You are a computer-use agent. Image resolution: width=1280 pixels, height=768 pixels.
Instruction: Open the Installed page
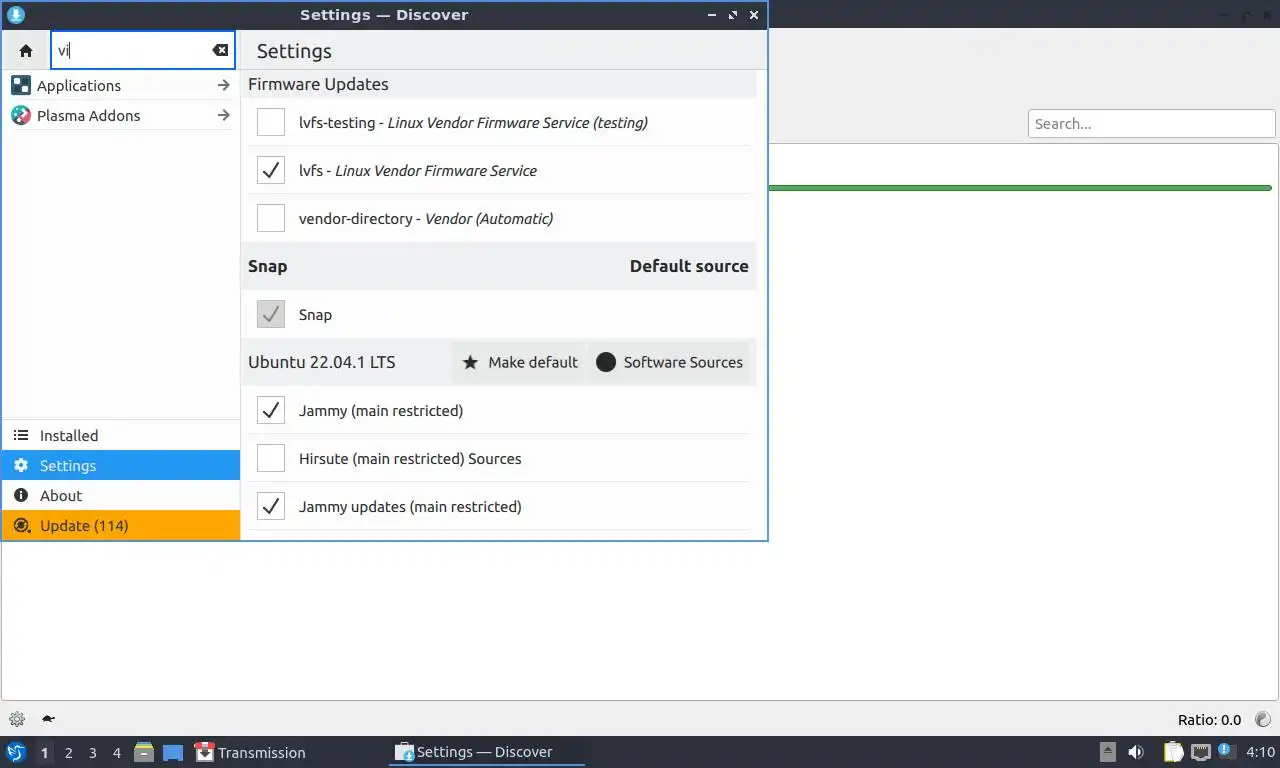(x=121, y=436)
